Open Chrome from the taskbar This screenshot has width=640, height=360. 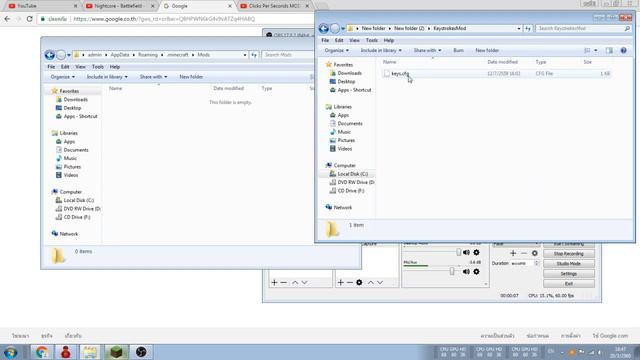[42, 352]
